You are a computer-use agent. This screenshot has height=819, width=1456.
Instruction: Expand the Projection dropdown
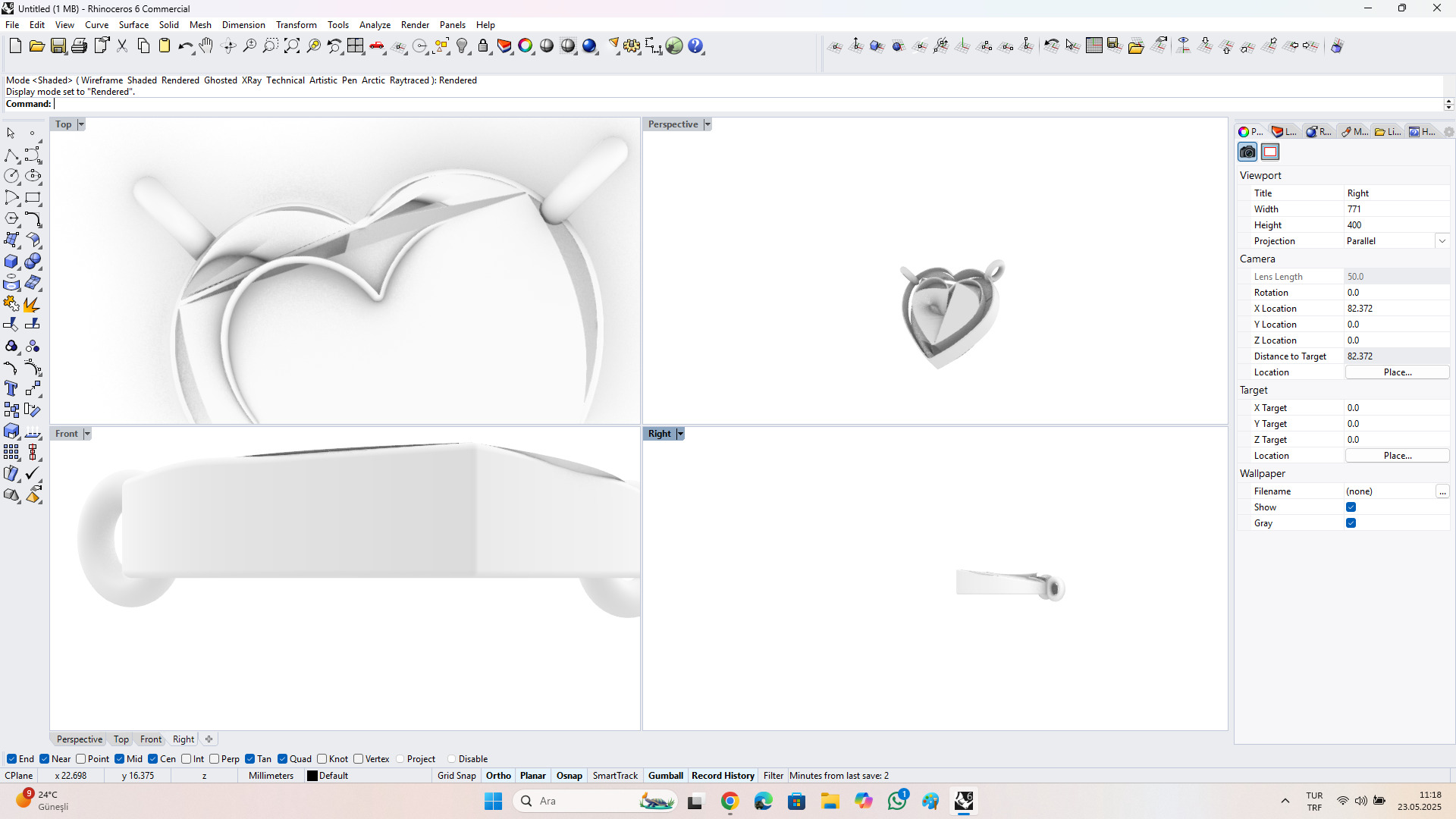(x=1442, y=241)
